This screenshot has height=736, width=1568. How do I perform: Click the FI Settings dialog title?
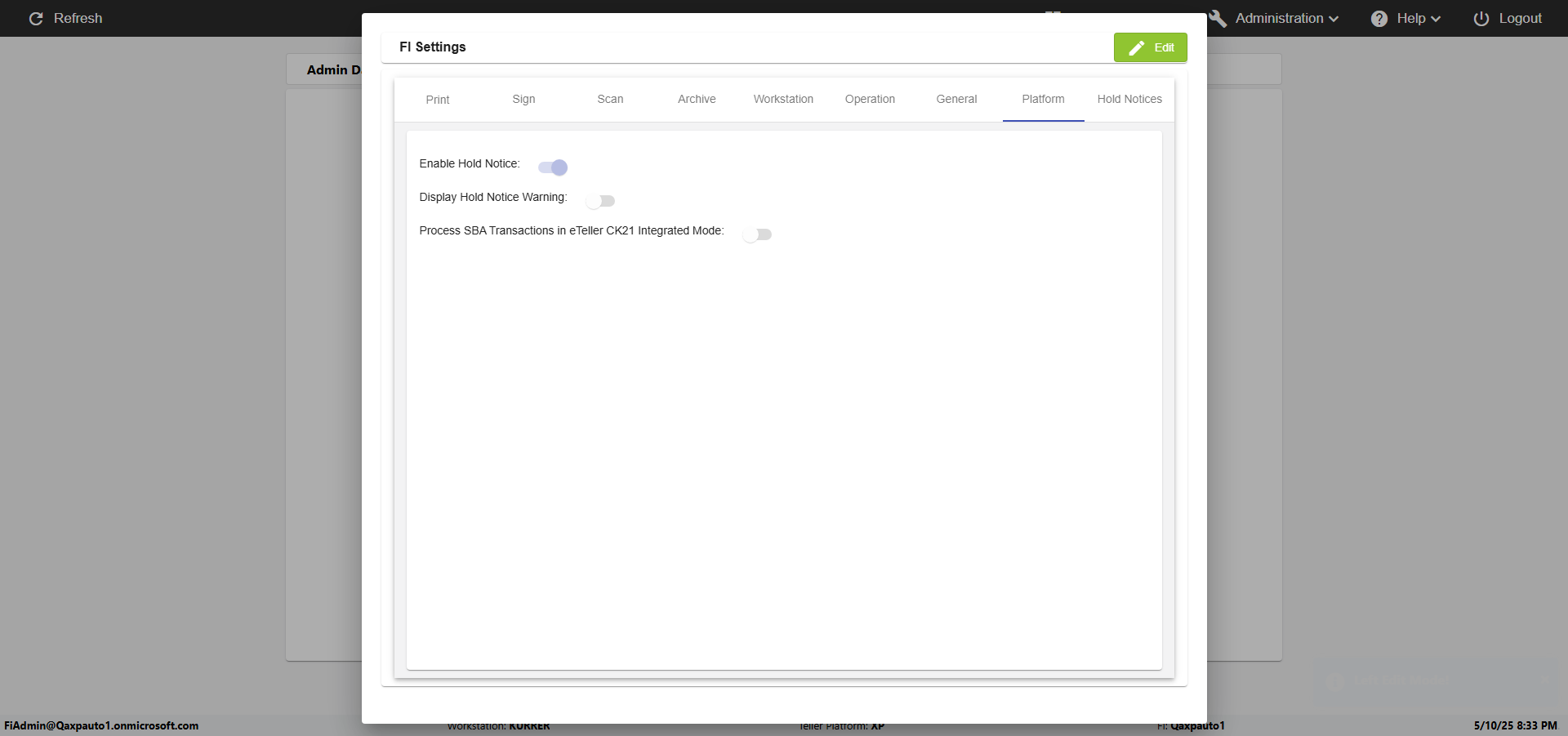click(433, 47)
